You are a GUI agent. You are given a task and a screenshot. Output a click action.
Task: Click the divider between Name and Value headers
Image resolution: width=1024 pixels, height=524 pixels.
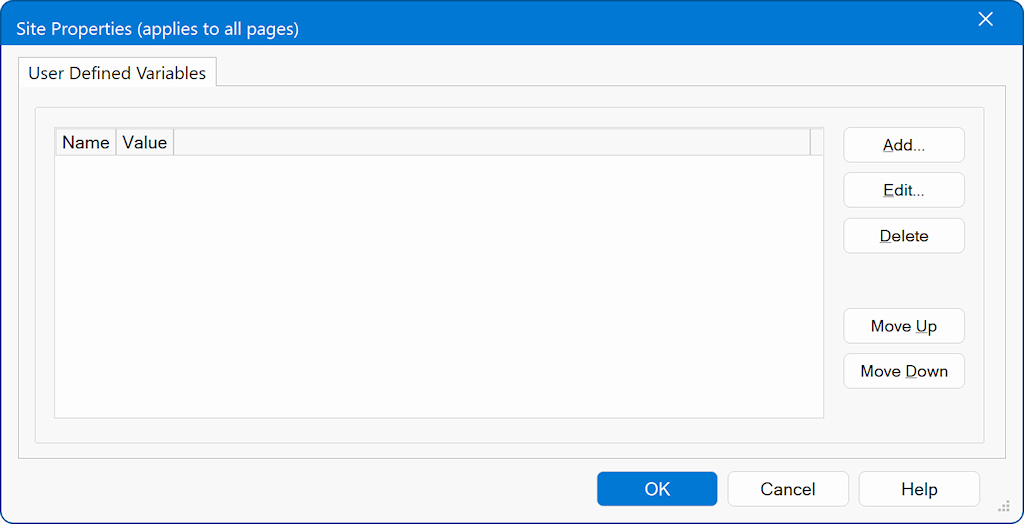[116, 143]
